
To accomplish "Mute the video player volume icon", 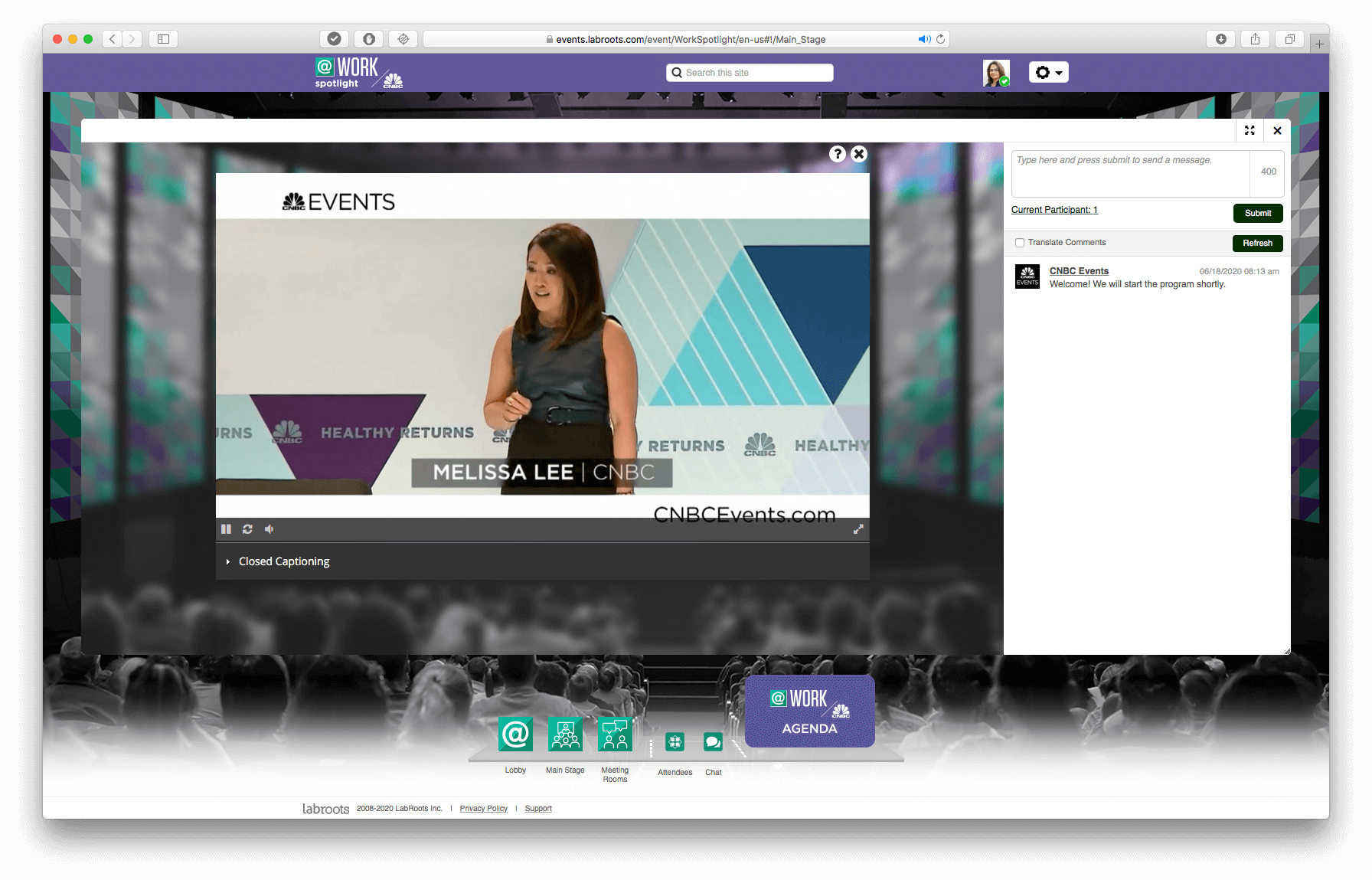I will [x=269, y=529].
